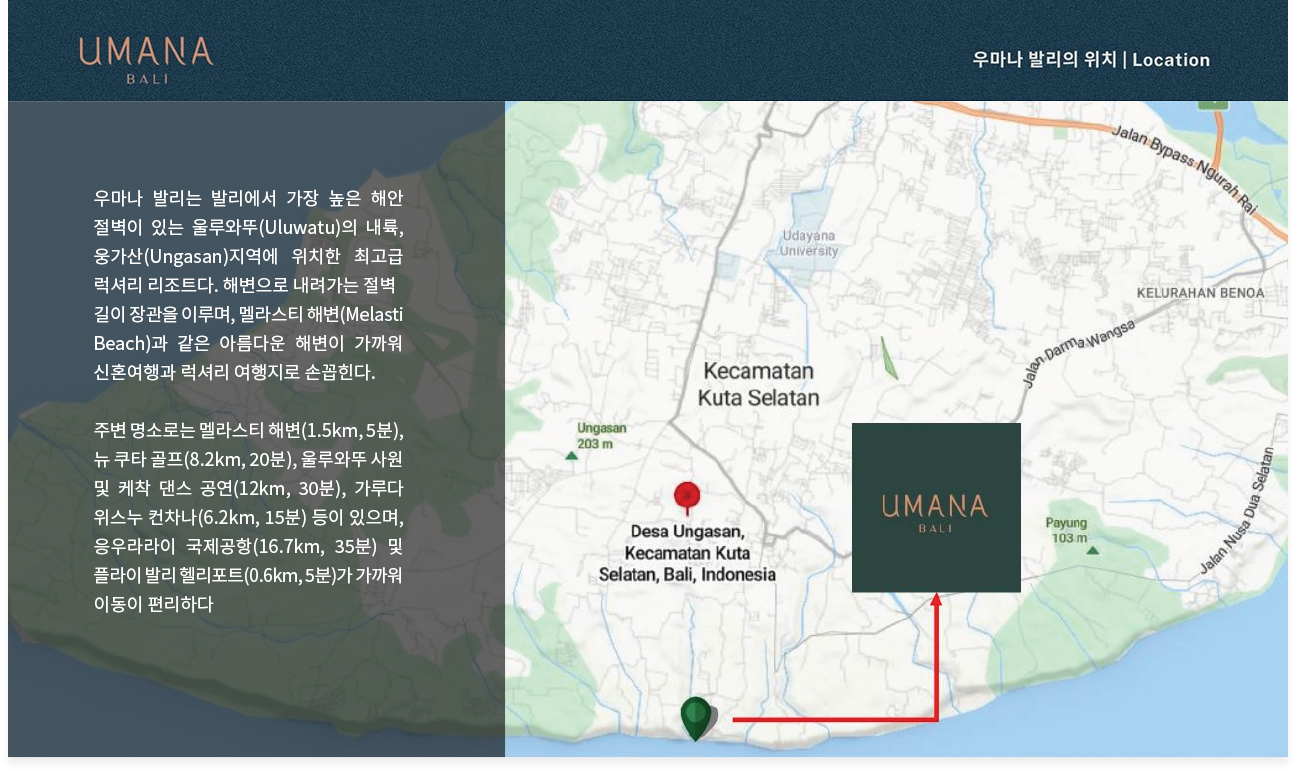Click the green map pin on the coast
Screen dimensions: 1300x771
(x=696, y=719)
